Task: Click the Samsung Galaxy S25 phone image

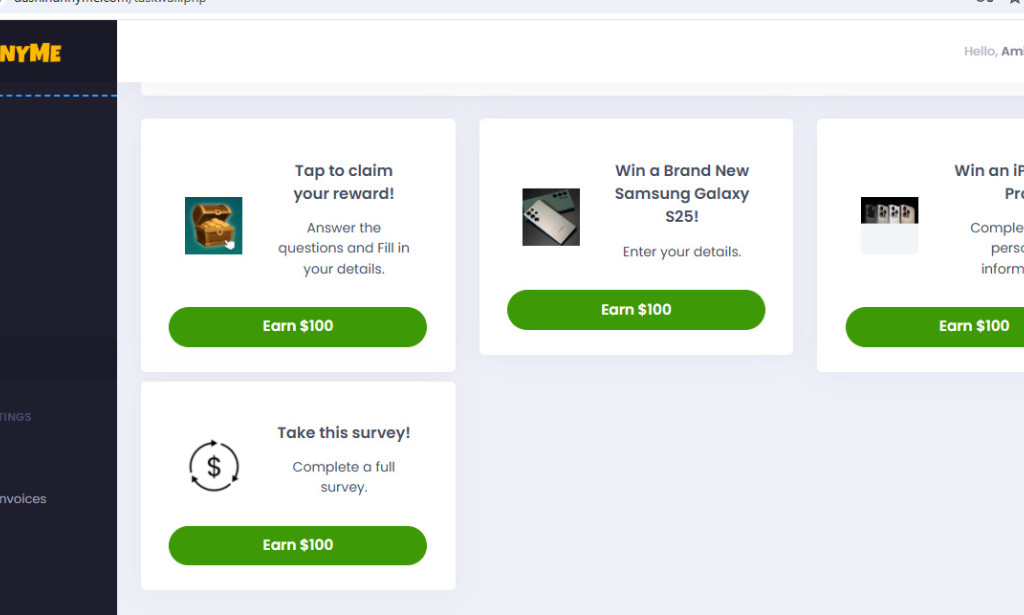Action: tap(550, 216)
